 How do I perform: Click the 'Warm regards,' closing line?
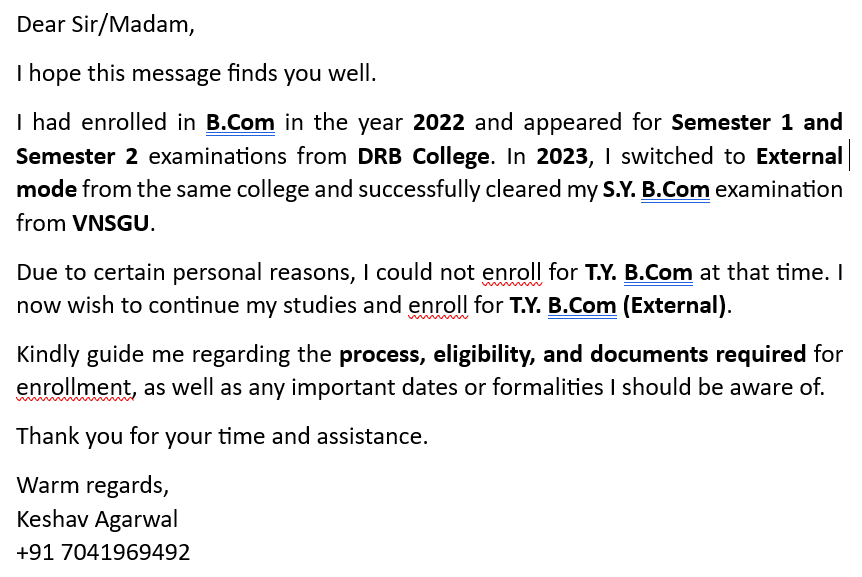tap(93, 486)
